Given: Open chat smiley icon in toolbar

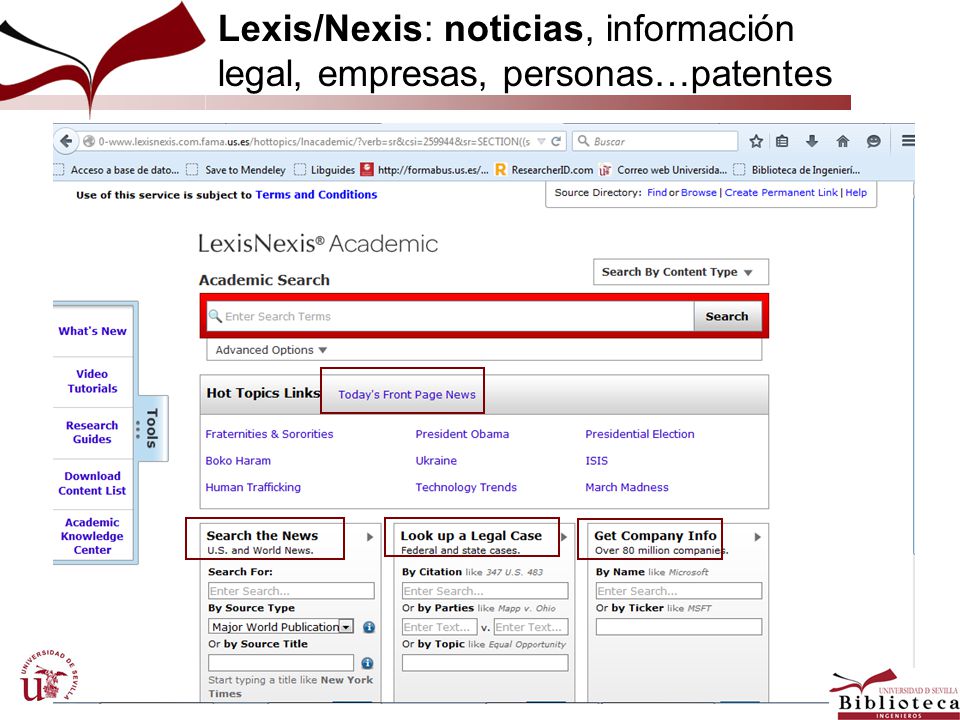Looking at the screenshot, I should [874, 141].
